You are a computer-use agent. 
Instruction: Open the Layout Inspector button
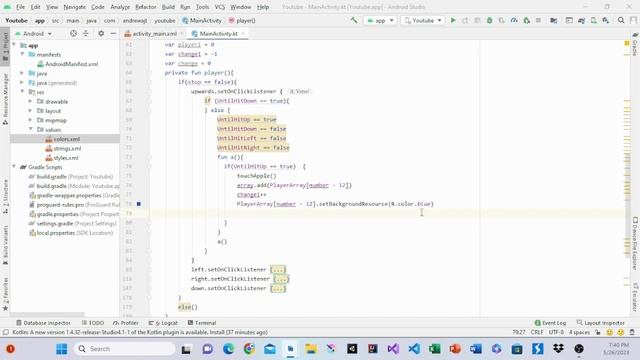(x=600, y=323)
